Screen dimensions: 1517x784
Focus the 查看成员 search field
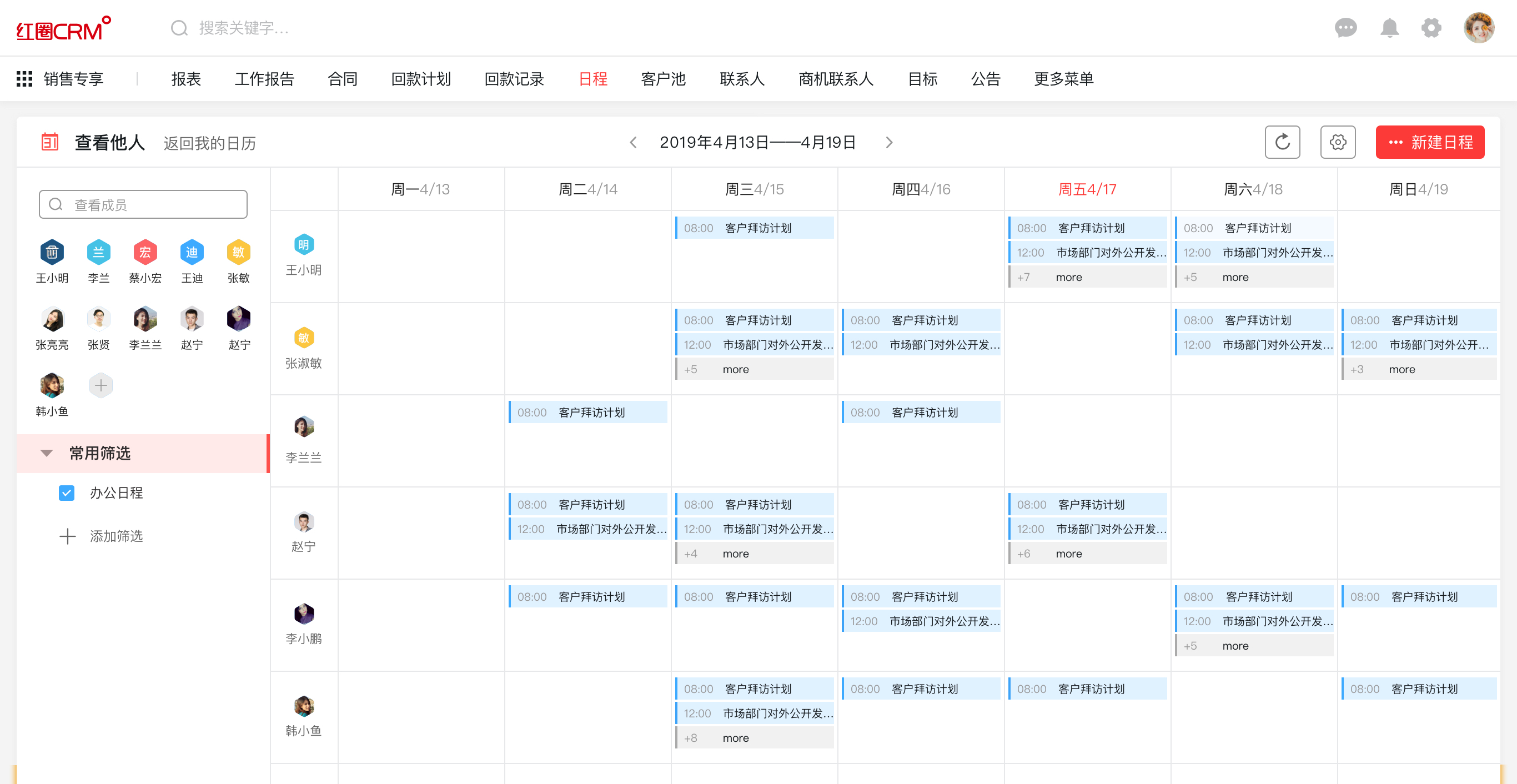[x=143, y=204]
